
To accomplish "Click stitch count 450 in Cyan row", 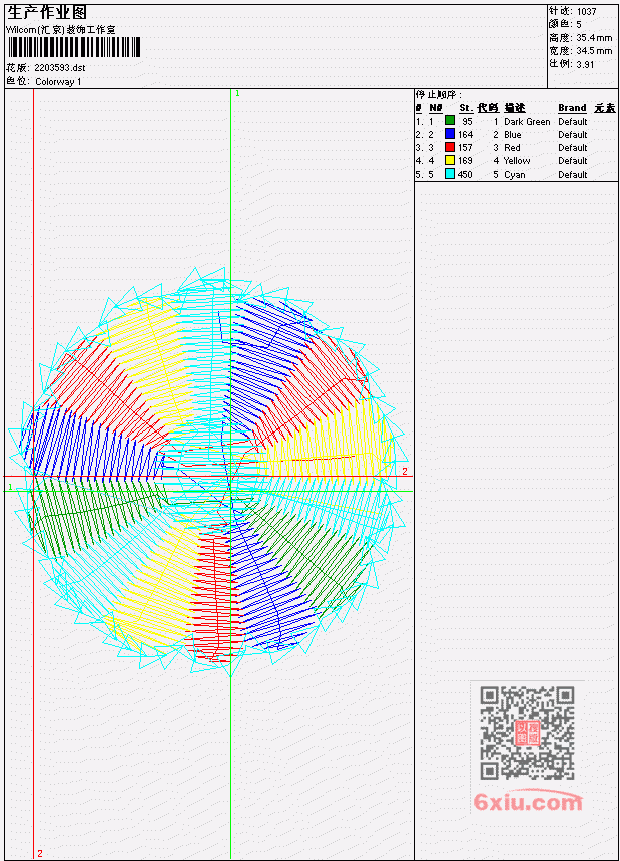I will click(466, 175).
